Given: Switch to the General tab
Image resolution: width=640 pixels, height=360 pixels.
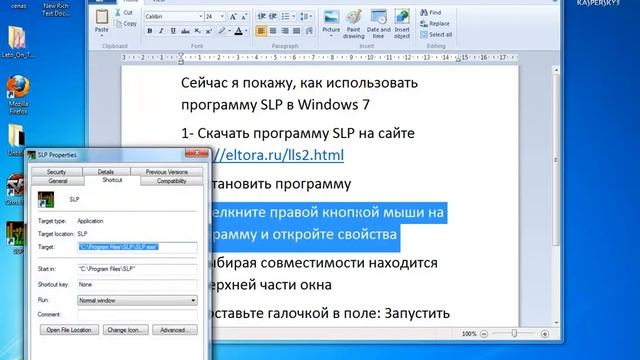Looking at the screenshot, I should click(58, 181).
